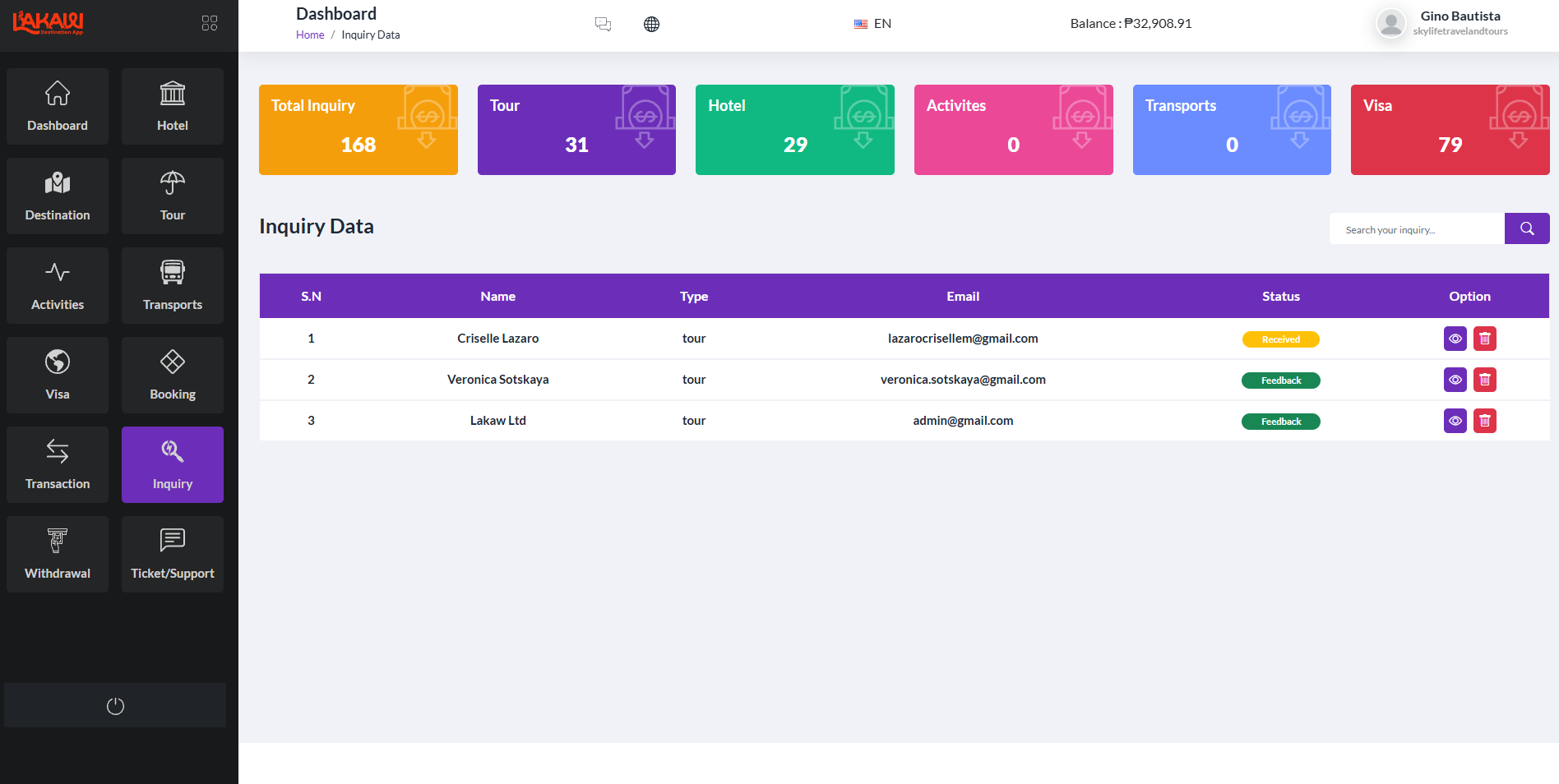
Task: Open the Destination sidebar tile
Action: [58, 196]
